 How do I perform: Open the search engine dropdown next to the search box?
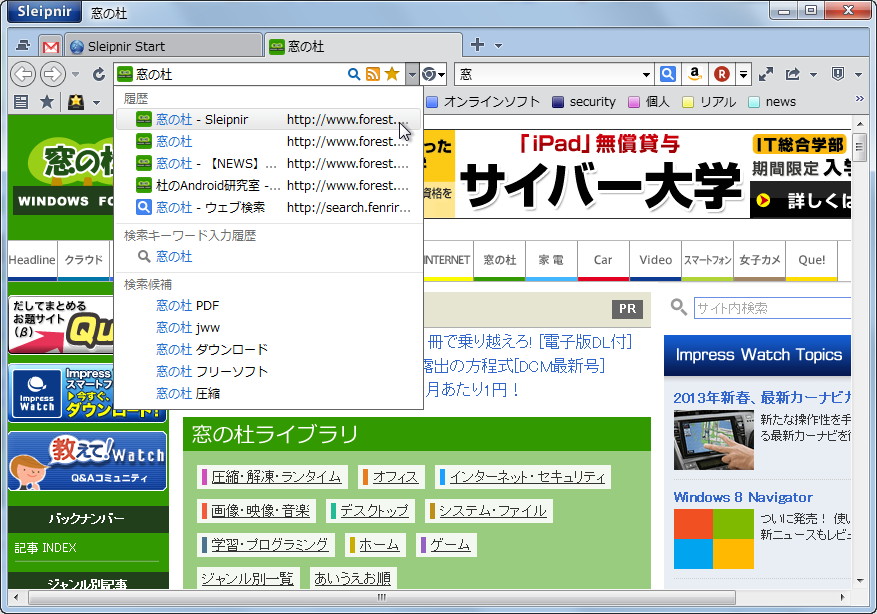(646, 74)
